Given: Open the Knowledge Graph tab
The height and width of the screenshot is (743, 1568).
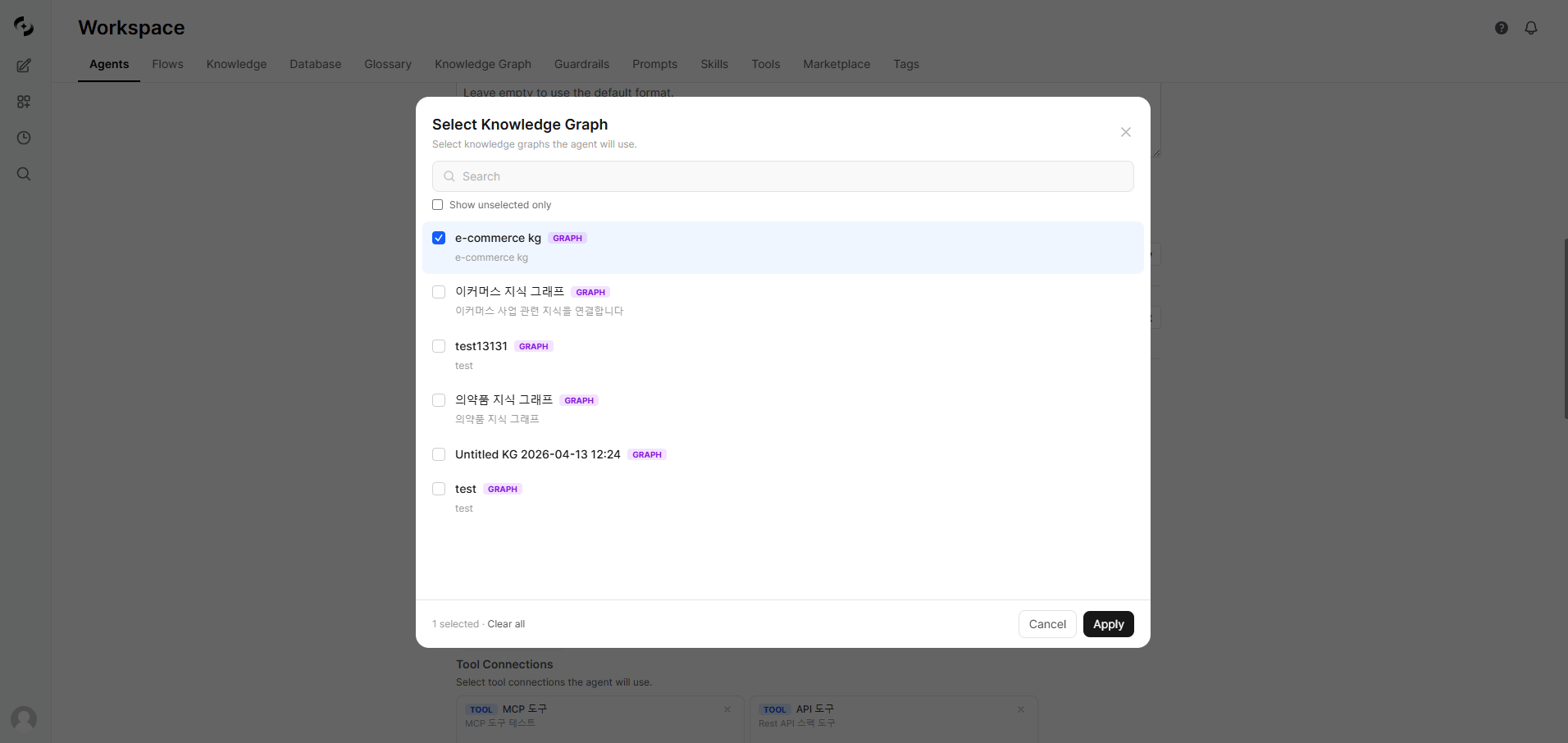Looking at the screenshot, I should point(483,64).
